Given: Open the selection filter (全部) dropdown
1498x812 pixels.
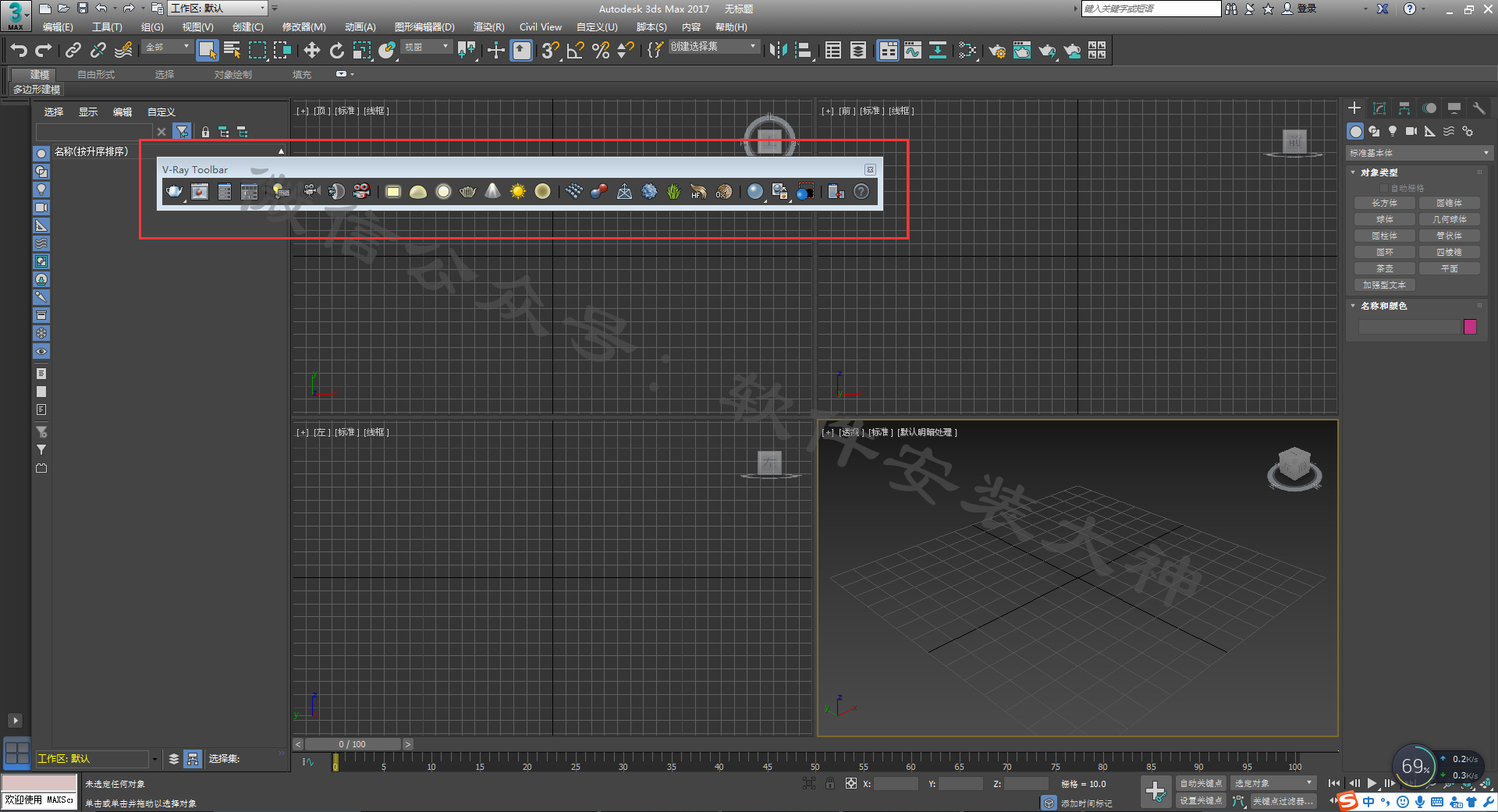Looking at the screenshot, I should click(x=168, y=48).
